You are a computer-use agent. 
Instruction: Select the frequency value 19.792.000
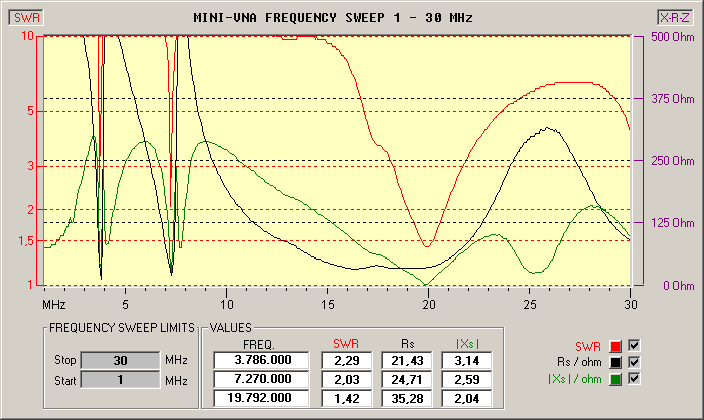click(x=261, y=398)
